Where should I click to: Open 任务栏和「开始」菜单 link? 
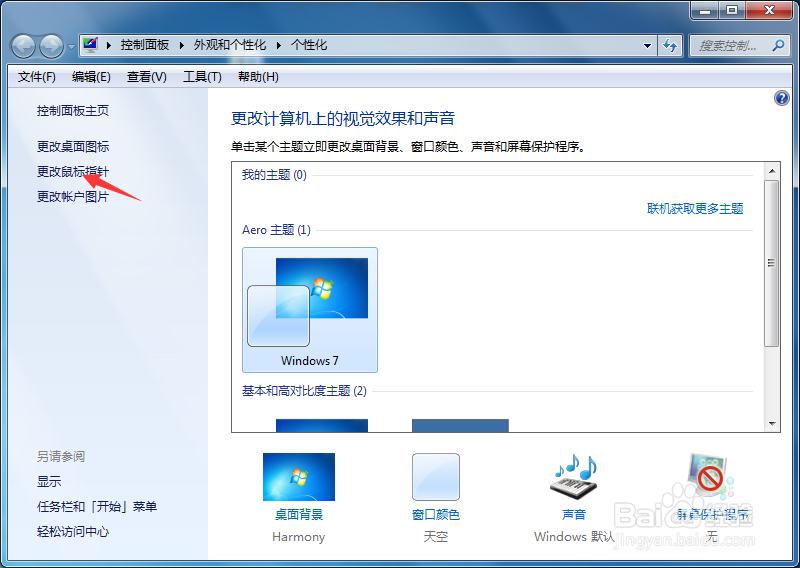(x=97, y=506)
